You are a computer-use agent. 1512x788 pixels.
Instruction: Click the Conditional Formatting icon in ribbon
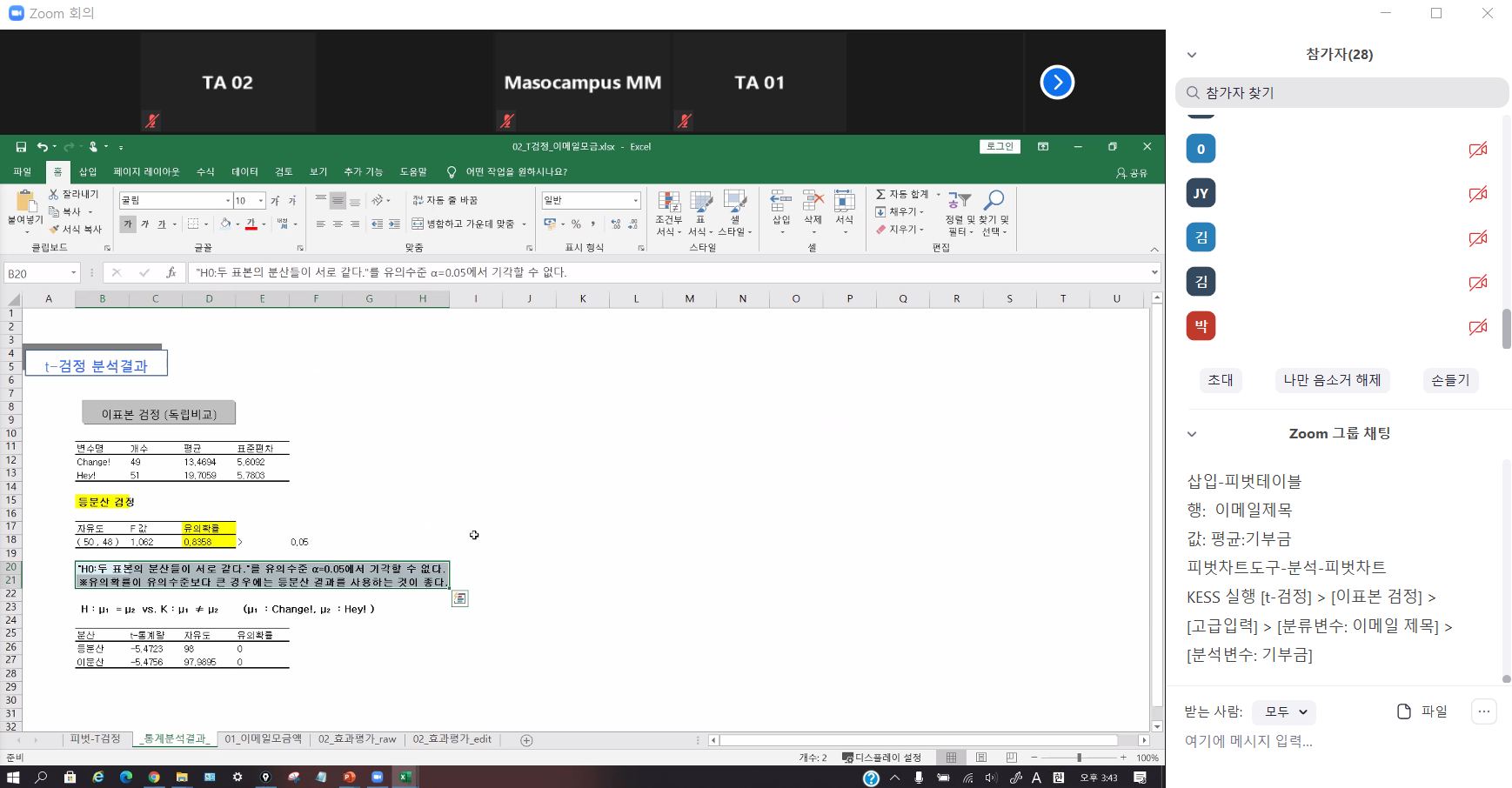pyautogui.click(x=669, y=204)
